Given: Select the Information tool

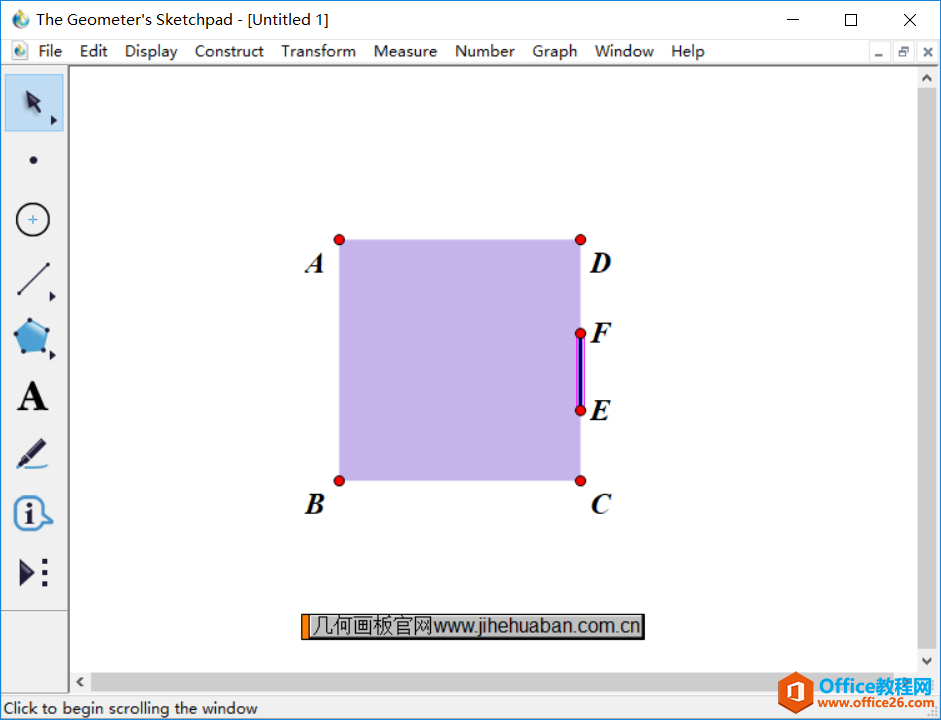Looking at the screenshot, I should click(32, 514).
